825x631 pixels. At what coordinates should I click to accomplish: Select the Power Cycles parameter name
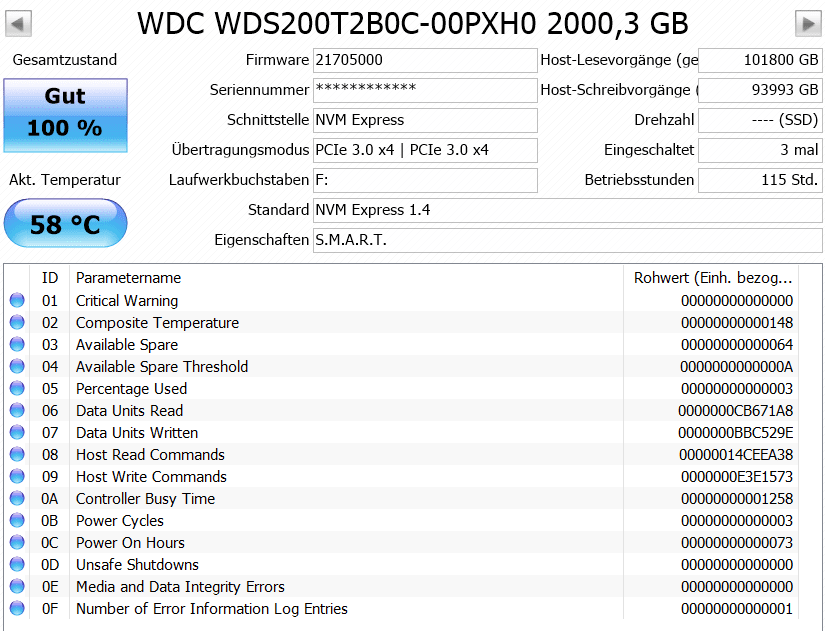pyautogui.click(x=120, y=520)
